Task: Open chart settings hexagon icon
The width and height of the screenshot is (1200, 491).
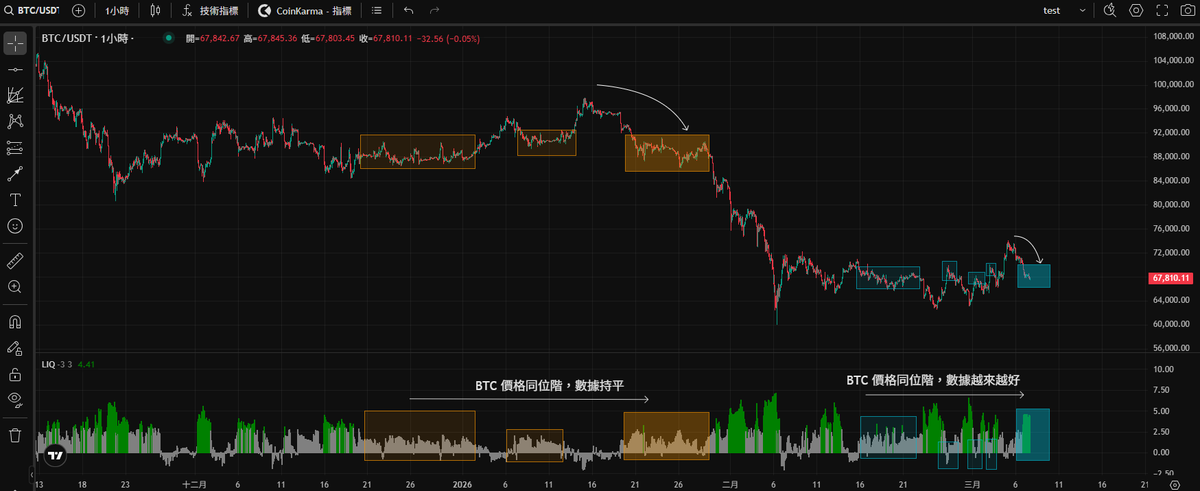Action: click(x=1136, y=10)
